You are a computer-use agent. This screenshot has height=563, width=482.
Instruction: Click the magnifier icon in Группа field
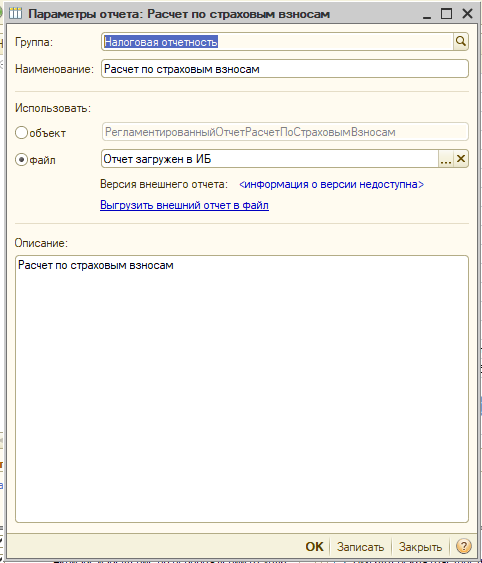tap(461, 42)
